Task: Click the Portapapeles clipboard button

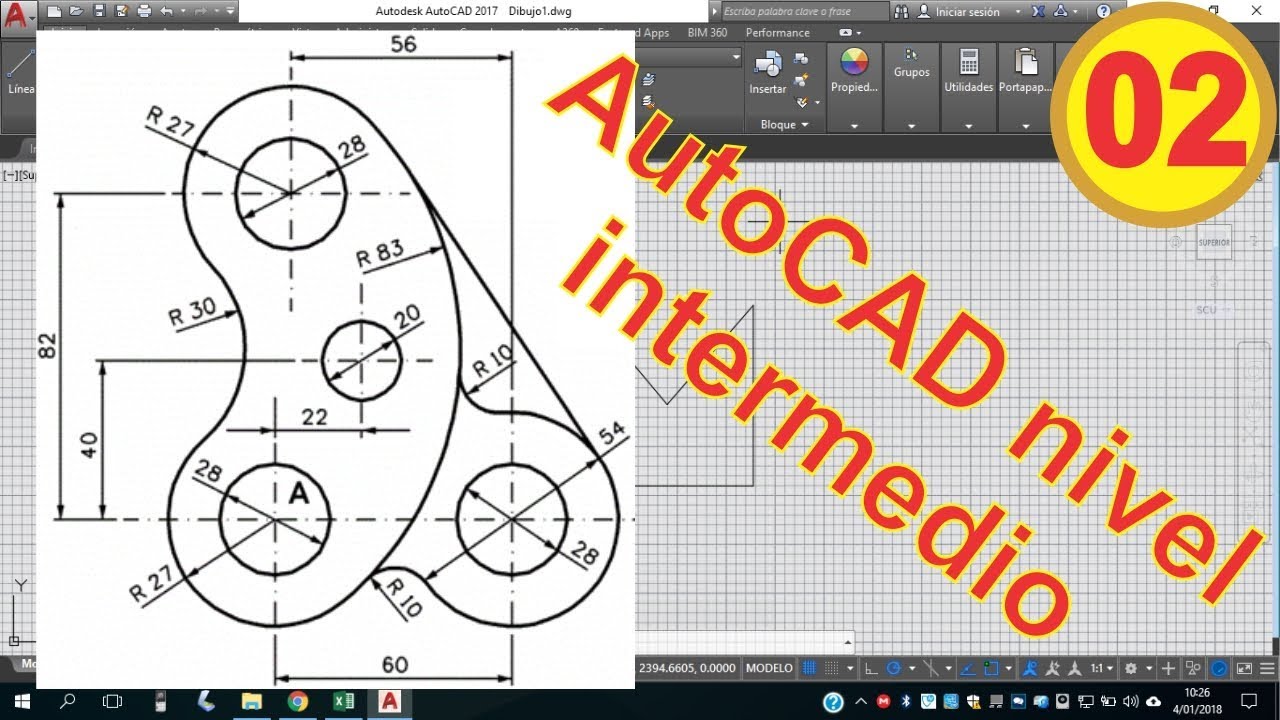Action: tap(1026, 71)
